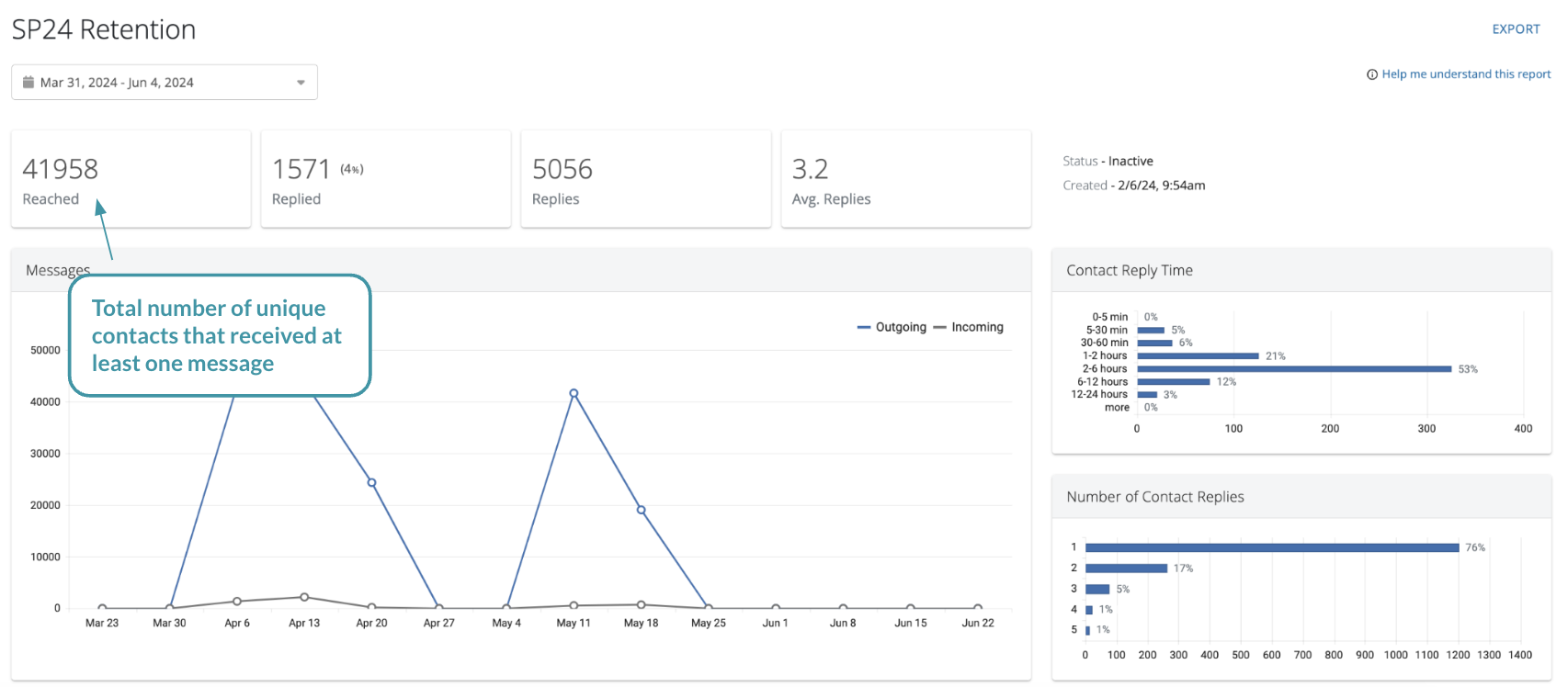The image size is (1568, 687).
Task: Toggle the Incoming series legend
Action: coord(968,327)
